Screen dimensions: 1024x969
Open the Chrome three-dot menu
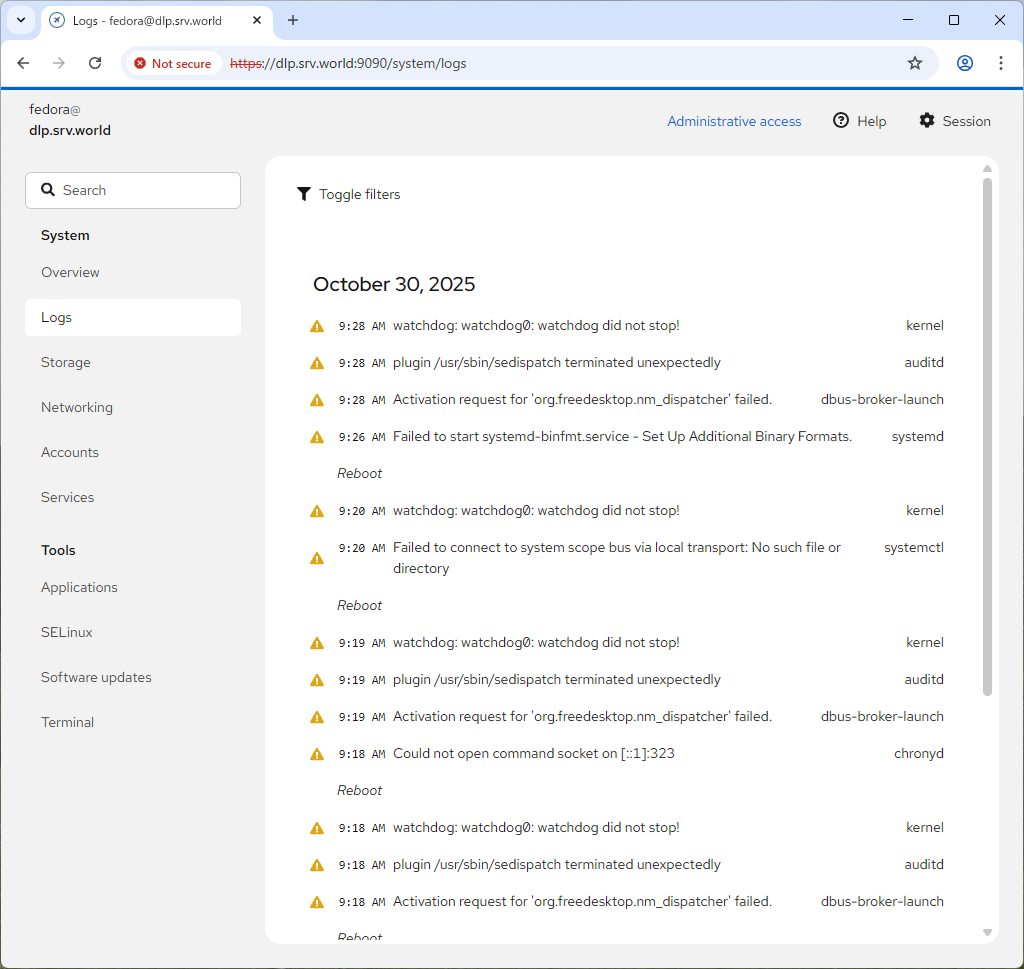(1001, 63)
